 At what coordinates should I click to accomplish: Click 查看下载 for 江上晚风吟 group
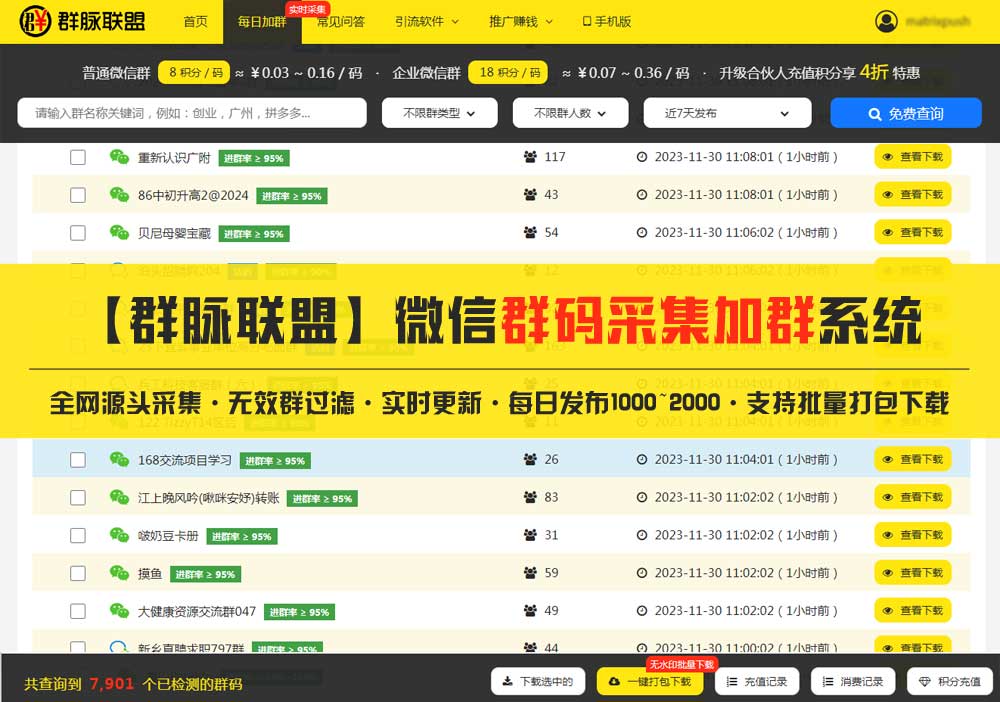coord(912,498)
